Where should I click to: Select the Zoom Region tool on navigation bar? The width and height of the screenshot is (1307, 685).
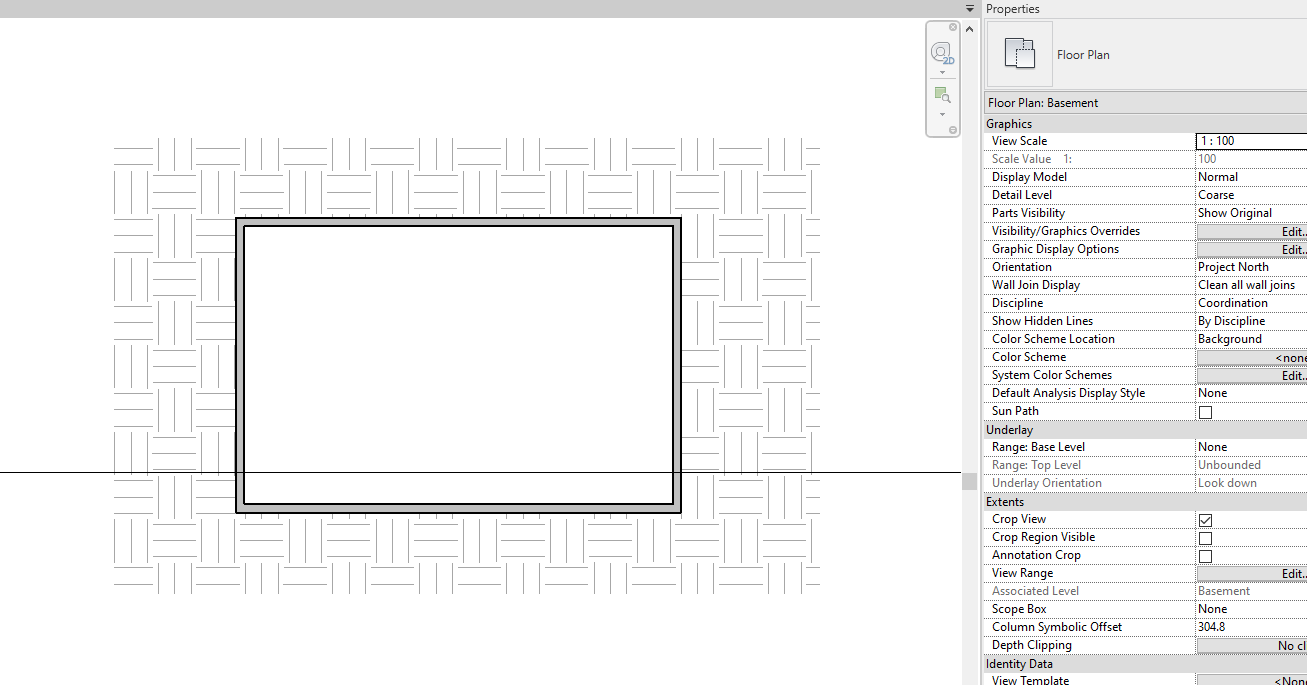pos(942,93)
